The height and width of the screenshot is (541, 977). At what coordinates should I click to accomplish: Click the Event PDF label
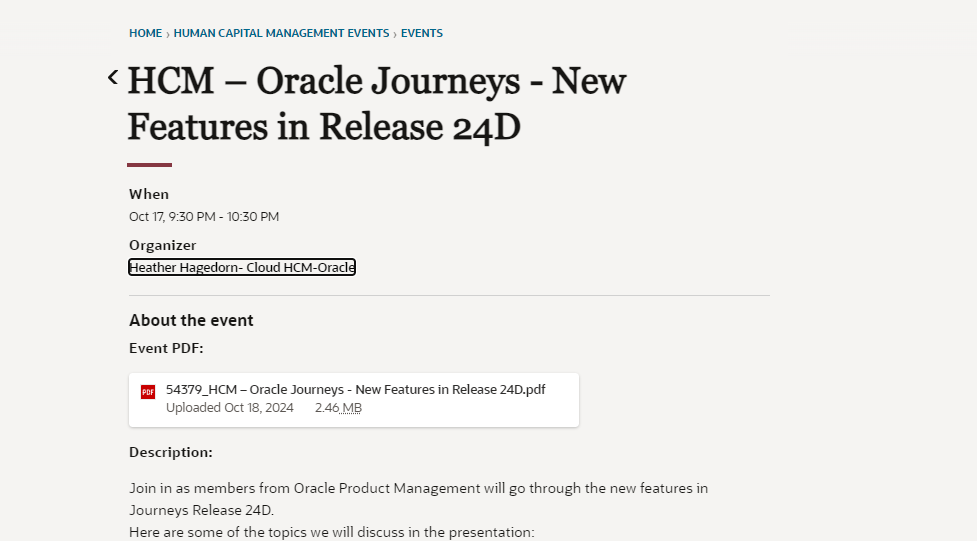tap(166, 348)
